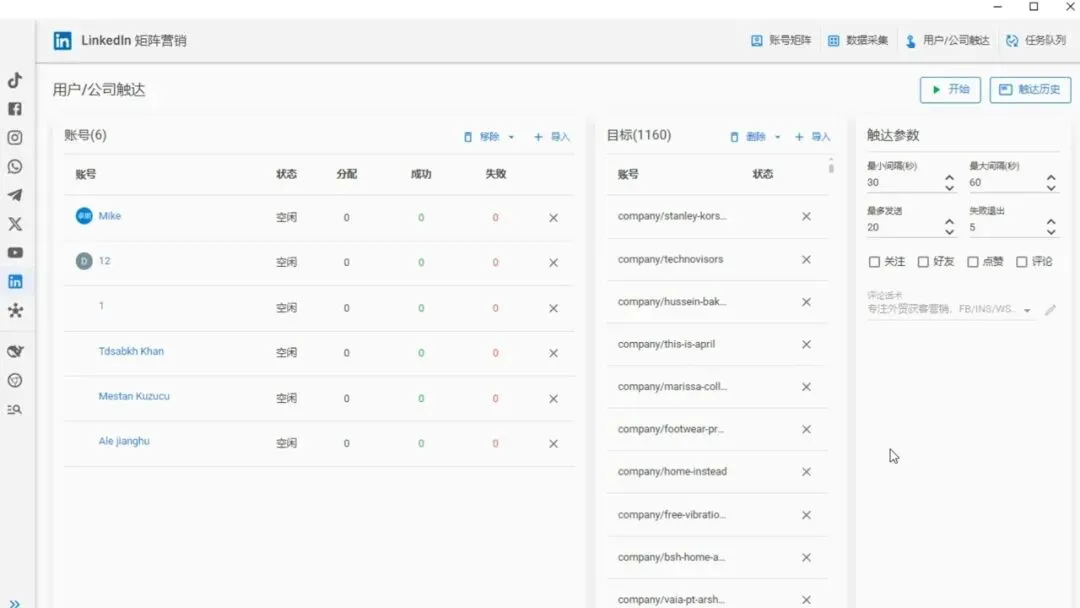This screenshot has width=1080, height=608.
Task: Click the LinkedIn logo in header
Action: (x=62, y=41)
